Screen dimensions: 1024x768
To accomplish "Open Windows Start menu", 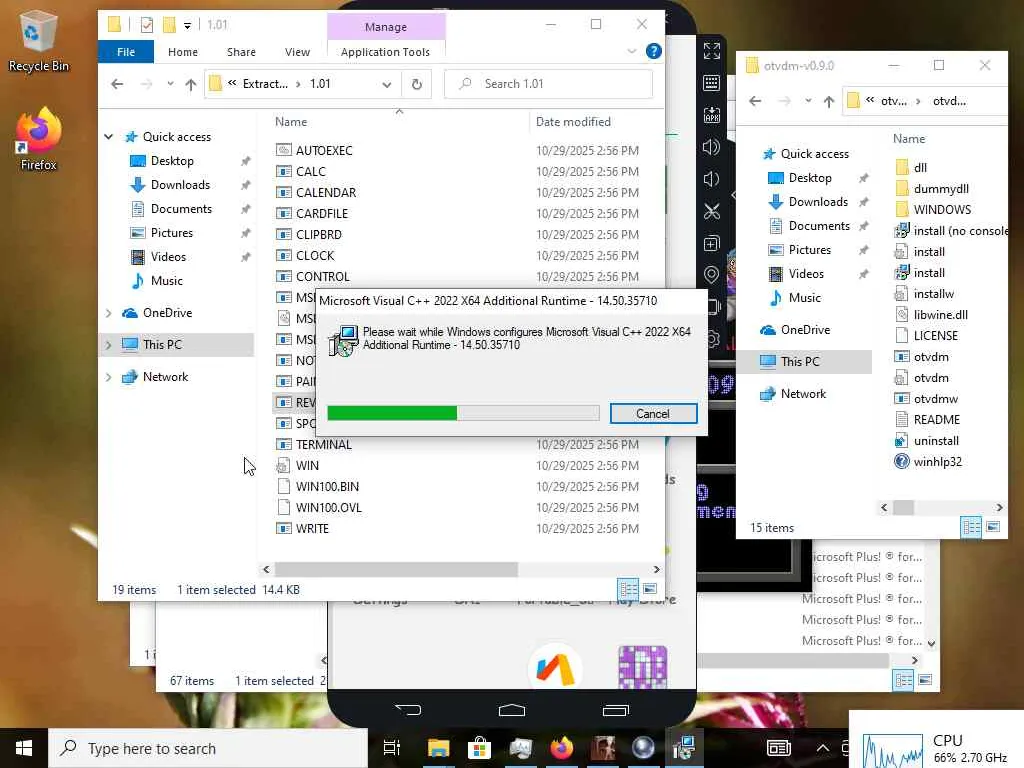I will 24,748.
